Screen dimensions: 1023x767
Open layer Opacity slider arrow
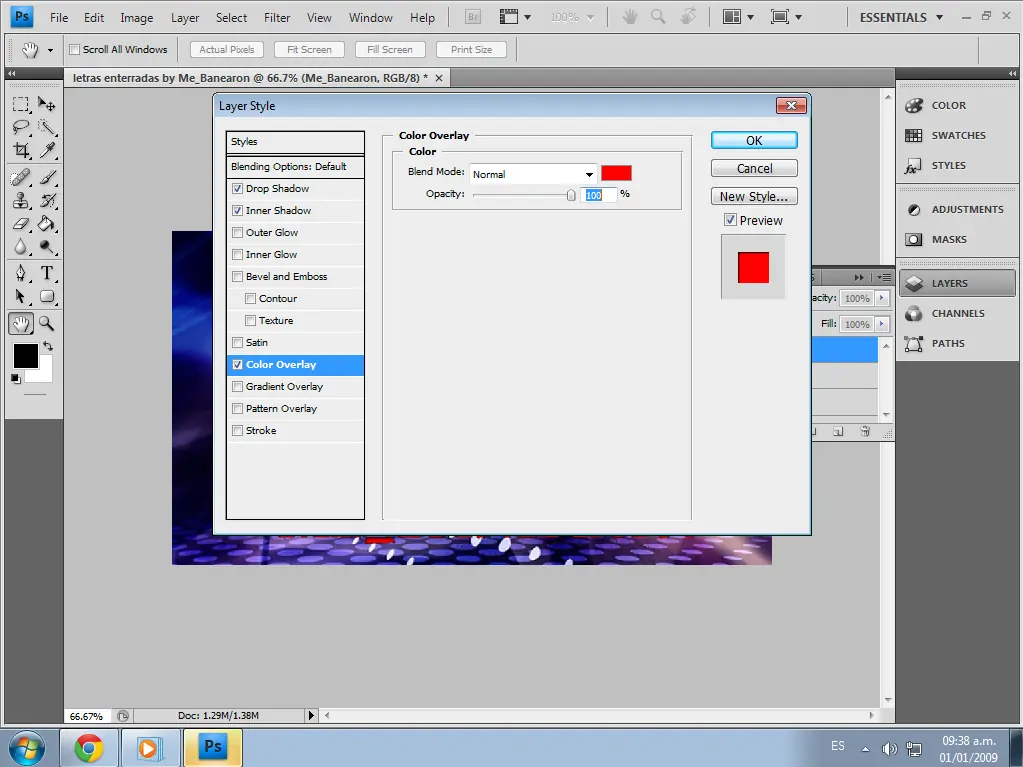coord(882,298)
